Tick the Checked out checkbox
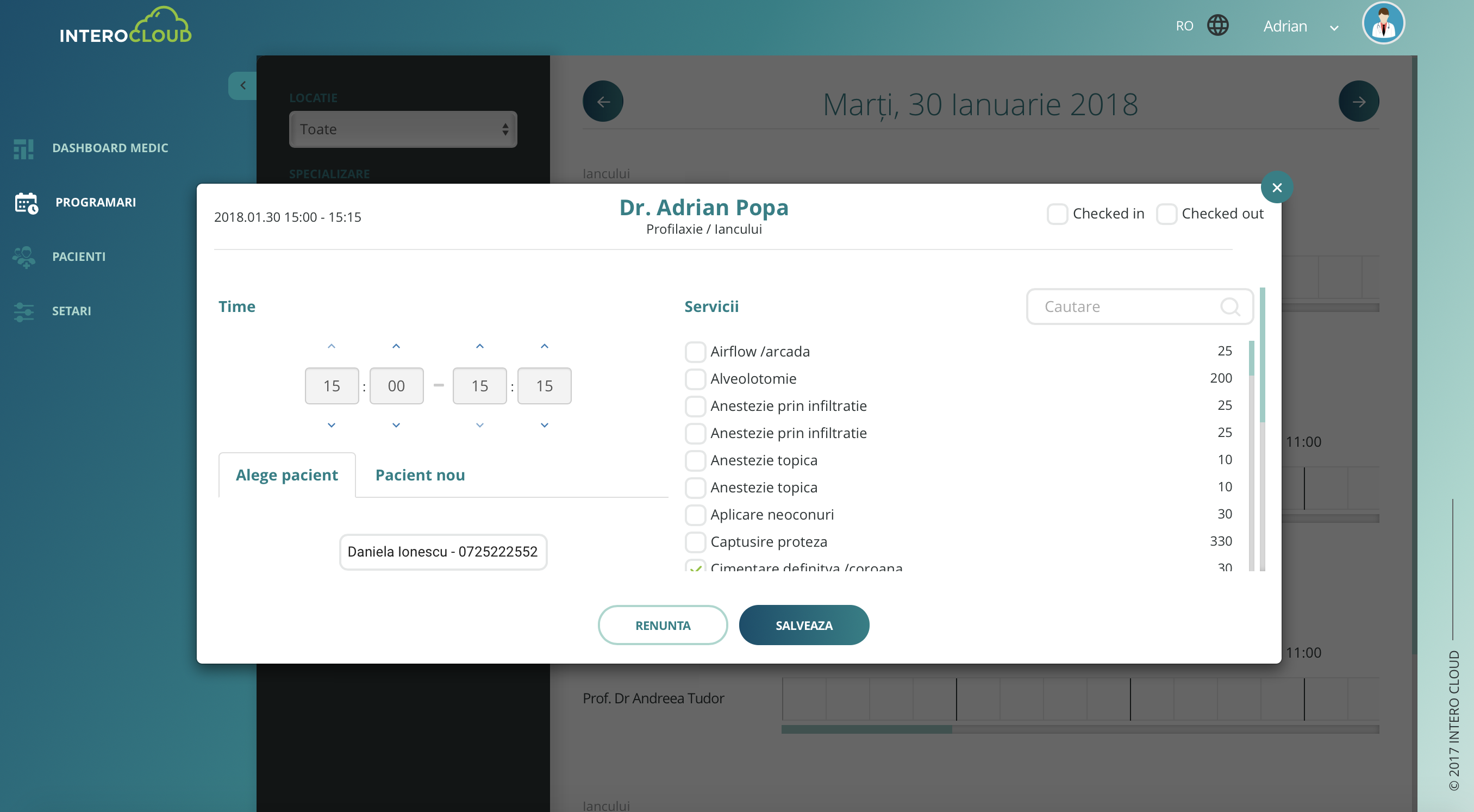 click(1166, 214)
